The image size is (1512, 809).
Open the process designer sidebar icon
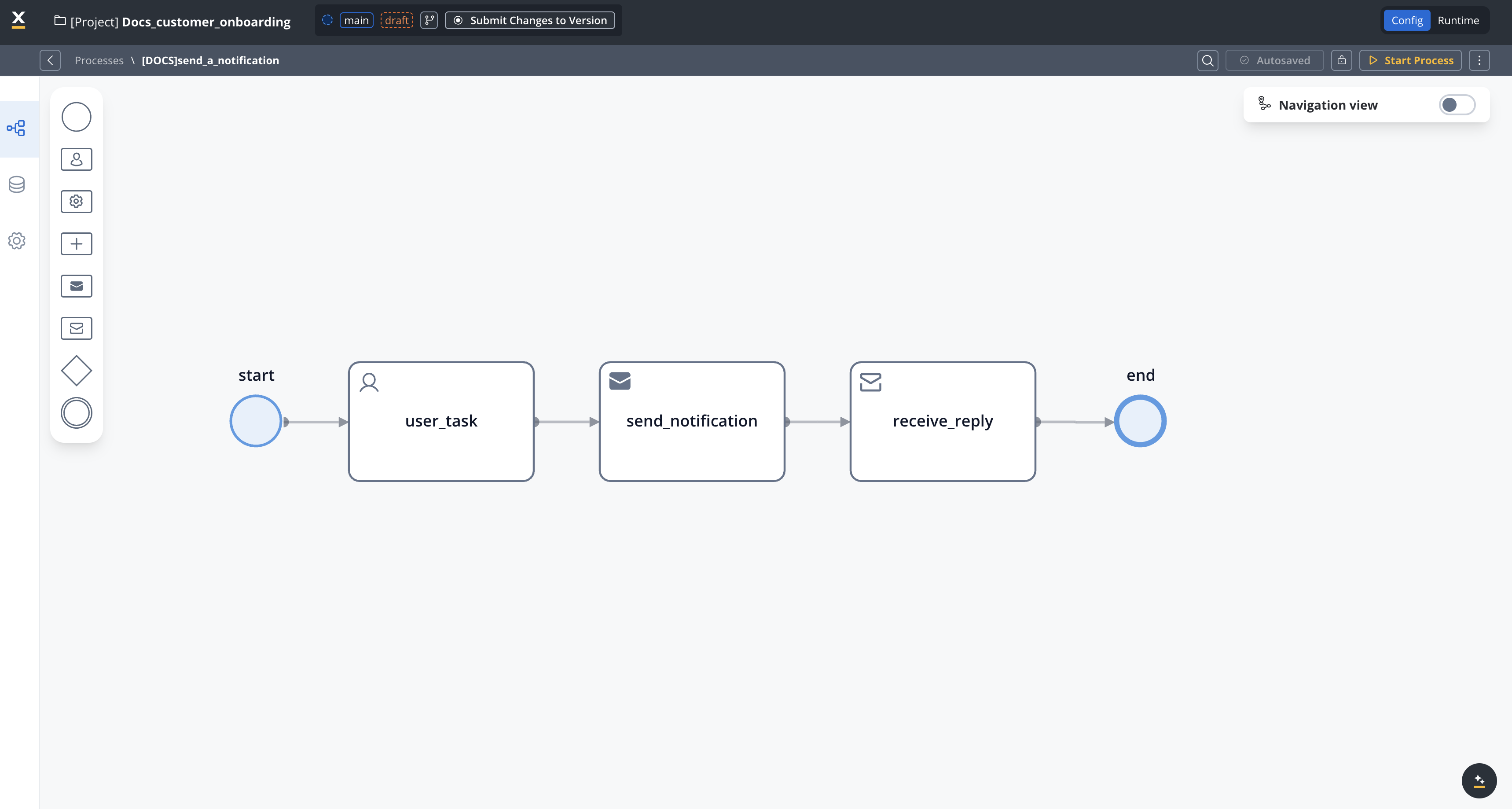coord(16,128)
